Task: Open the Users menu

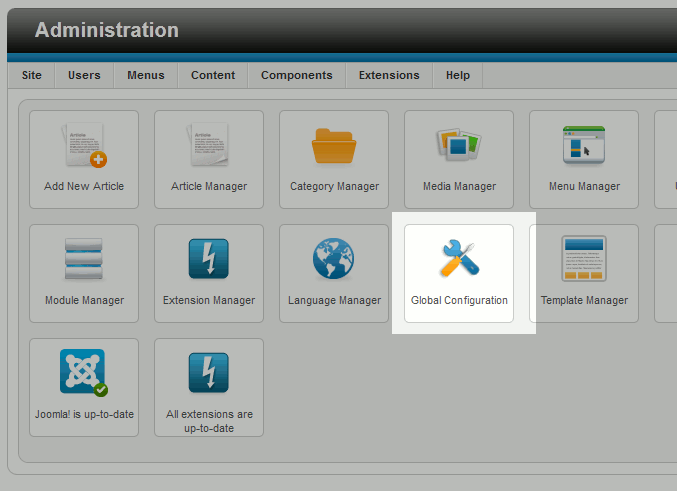Action: (x=84, y=75)
